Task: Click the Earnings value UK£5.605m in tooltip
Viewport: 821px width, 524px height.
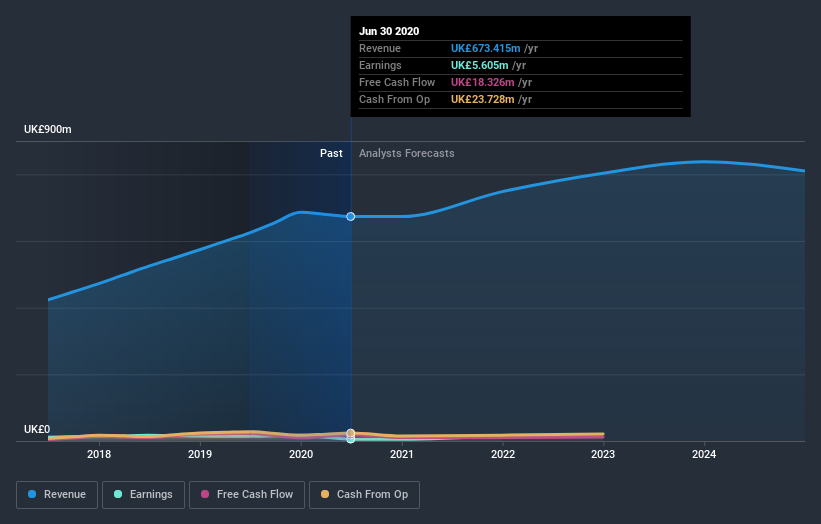Action: point(480,65)
